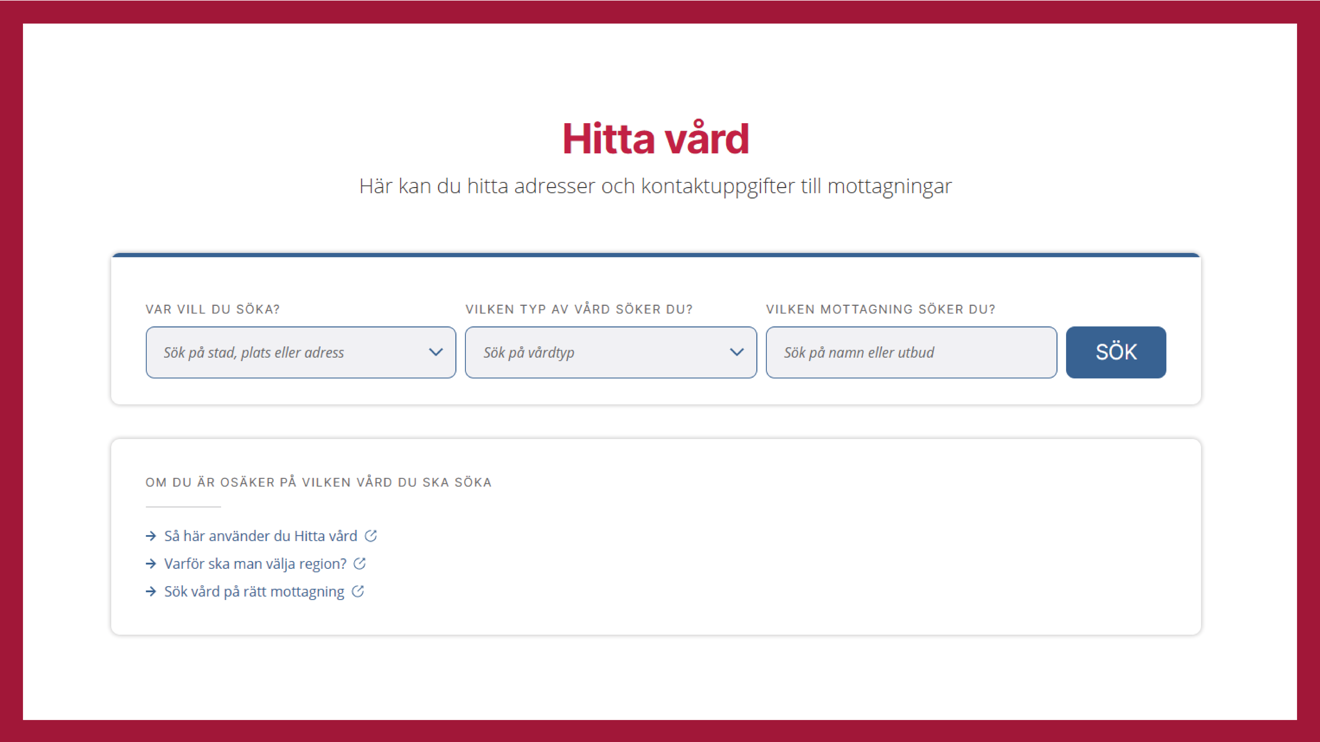1320x742 pixels.
Task: Click the 'VAR VILL DU SÖKA?' label
Action: tap(212, 310)
